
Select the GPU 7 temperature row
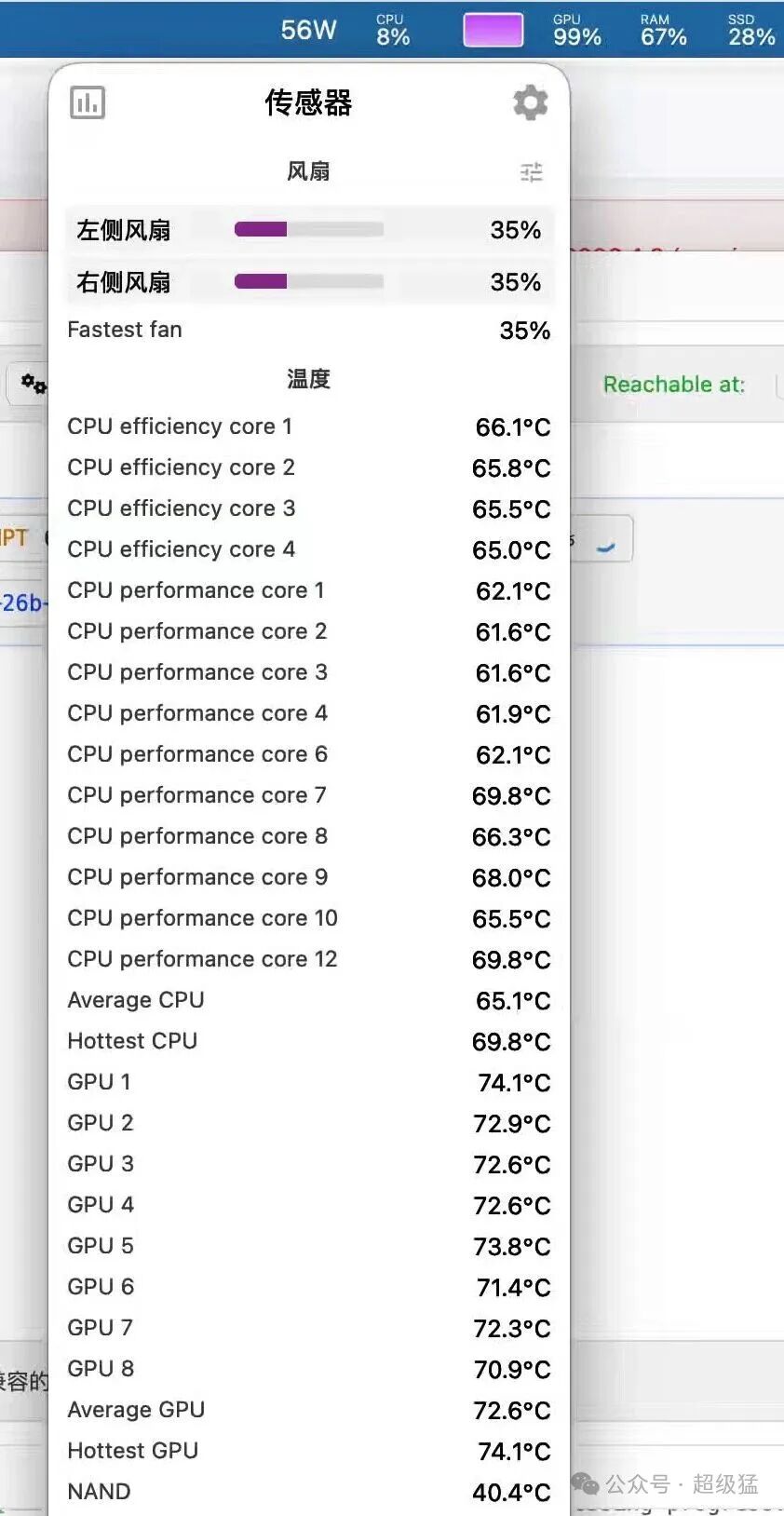point(309,1328)
